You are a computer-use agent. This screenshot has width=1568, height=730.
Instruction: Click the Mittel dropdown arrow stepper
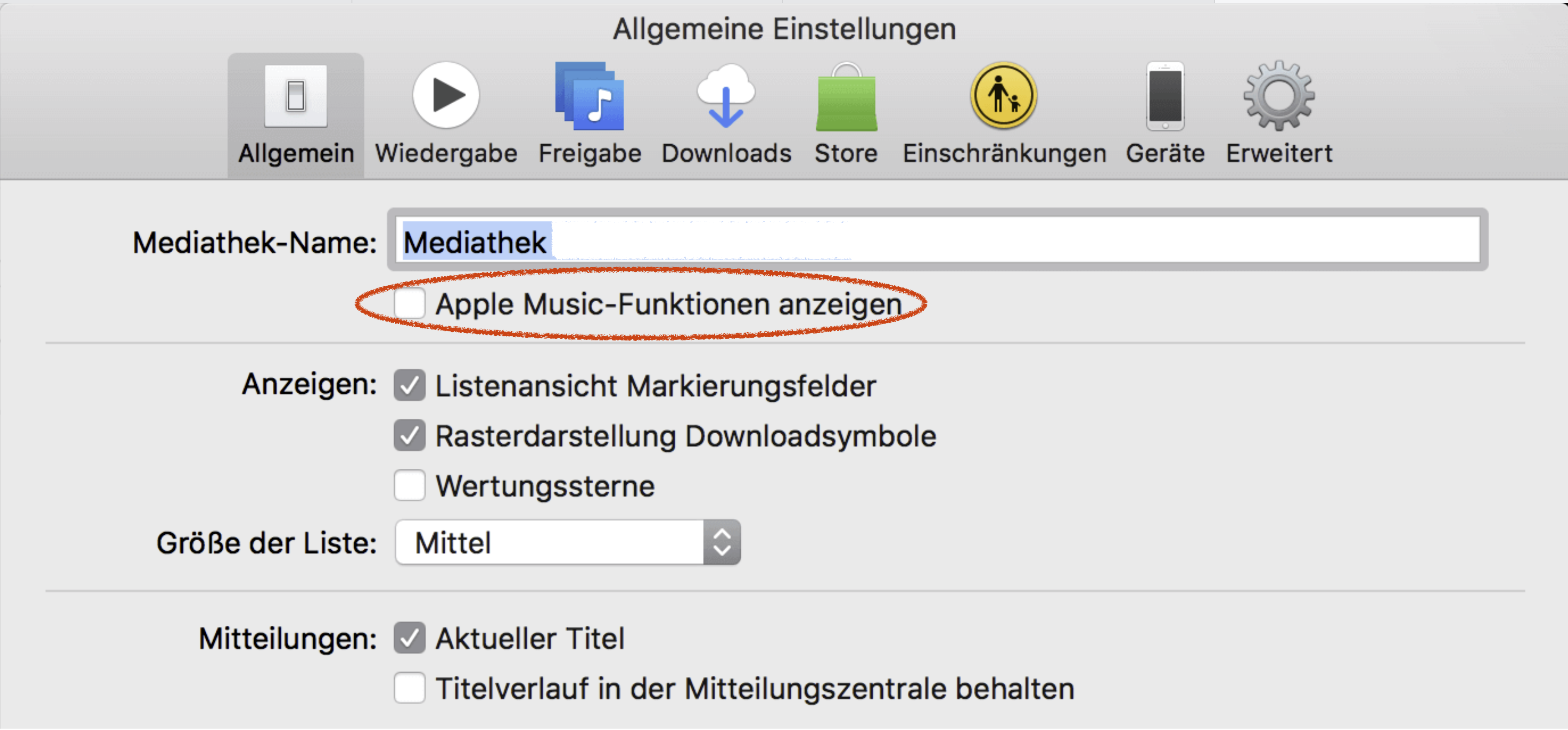click(x=722, y=542)
